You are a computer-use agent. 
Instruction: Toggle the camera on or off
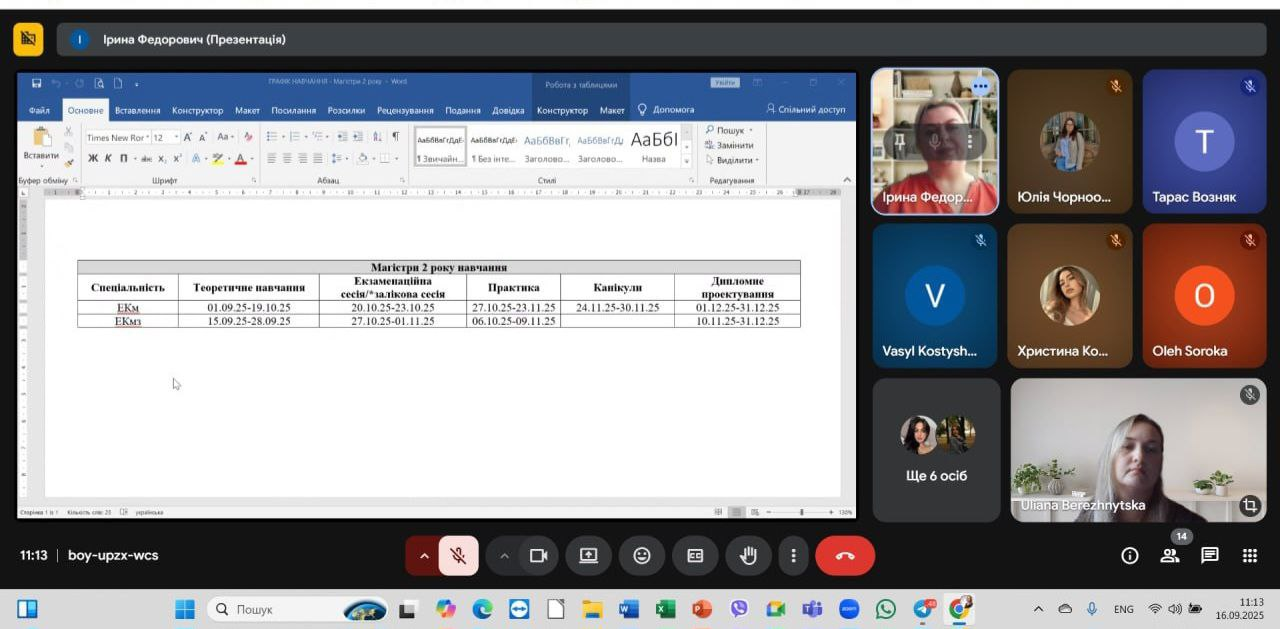pyautogui.click(x=539, y=556)
